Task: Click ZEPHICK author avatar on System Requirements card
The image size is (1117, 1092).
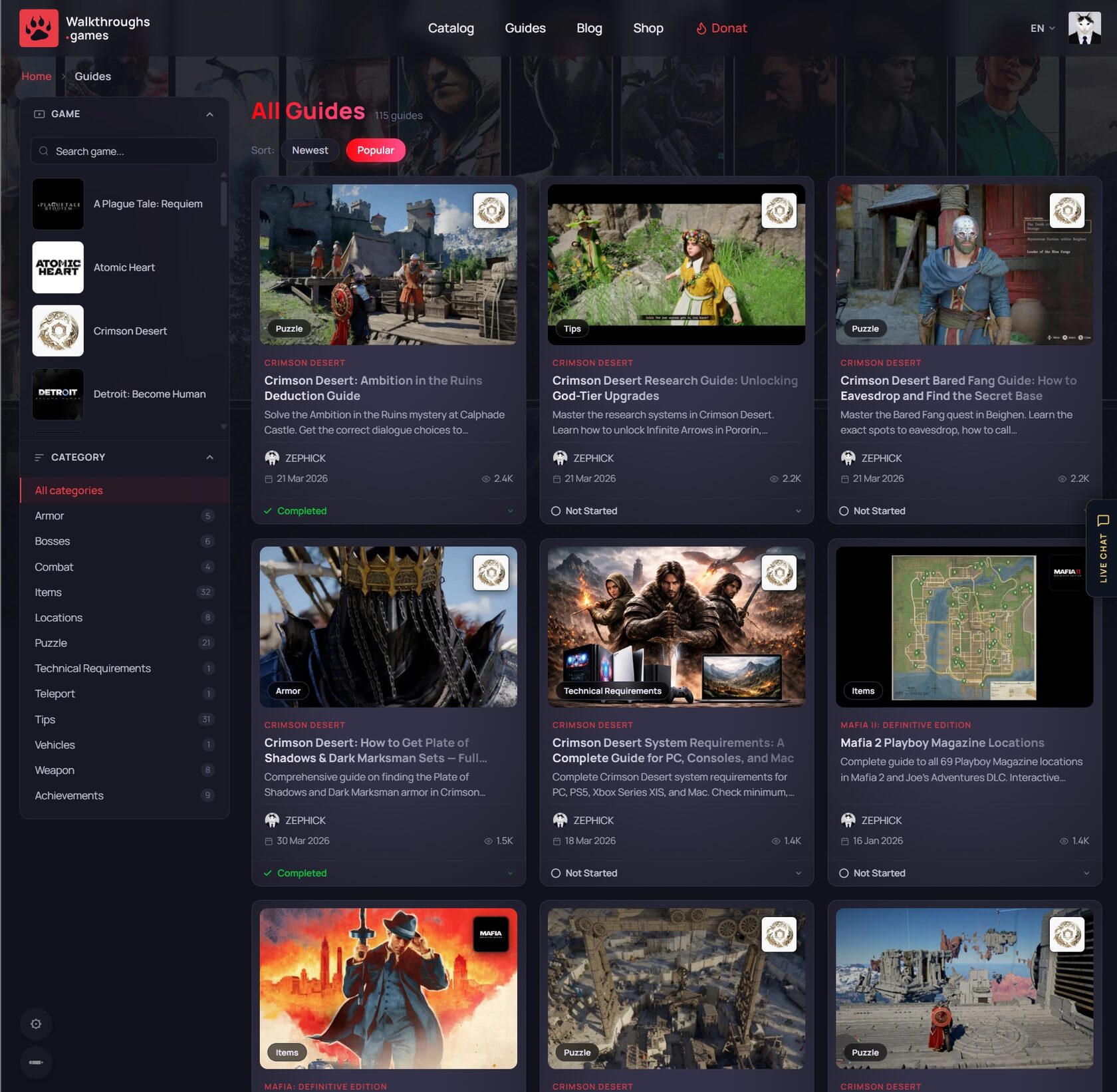Action: coord(560,820)
